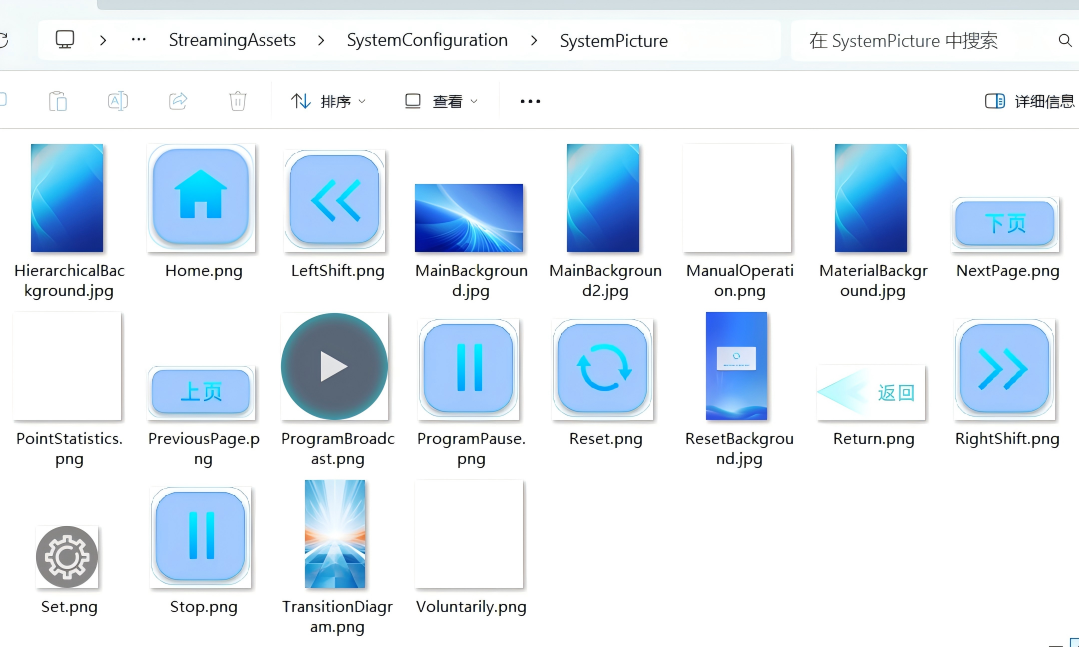This screenshot has height=647, width=1079.
Task: Click the rename icon in toolbar
Action: [118, 101]
